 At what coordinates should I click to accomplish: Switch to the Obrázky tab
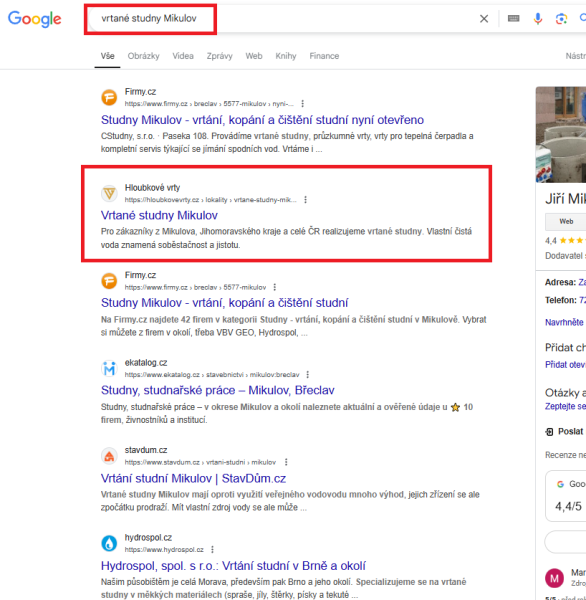tap(144, 56)
